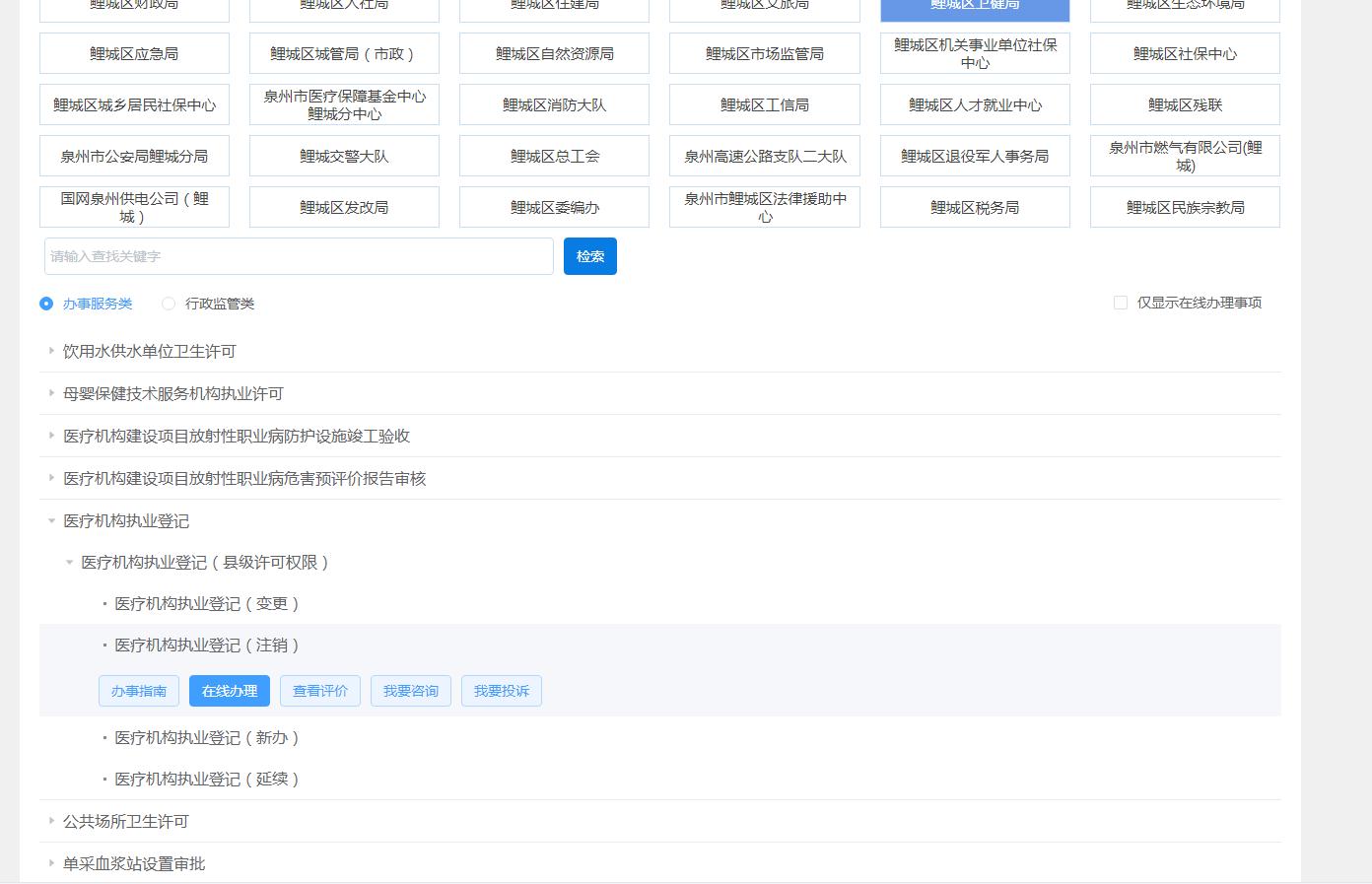Image resolution: width=1372 pixels, height=884 pixels.
Task: Collapse the 医疗机构执业登记 tree node
Action: [52, 520]
